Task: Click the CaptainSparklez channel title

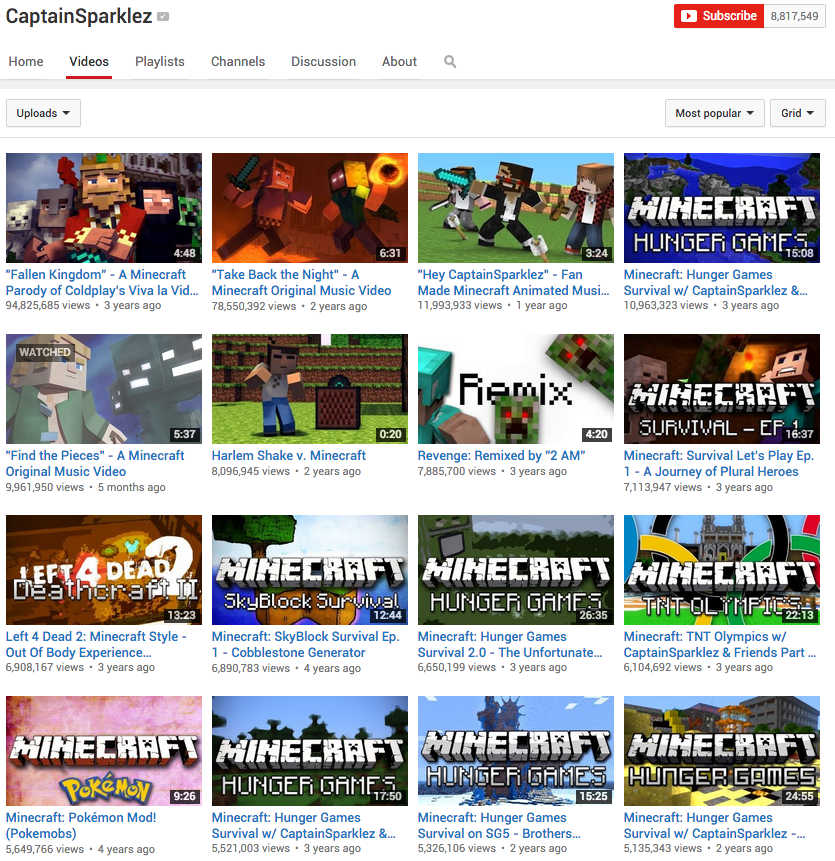Action: [79, 16]
